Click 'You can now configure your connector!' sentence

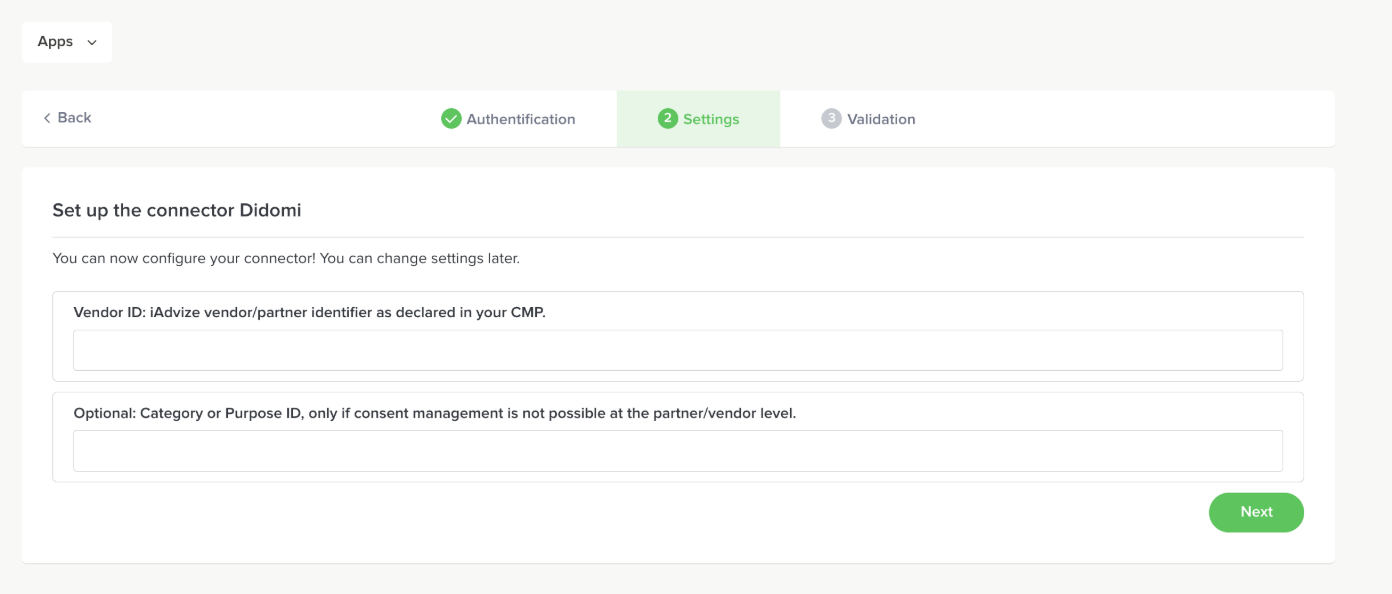click(x=184, y=258)
